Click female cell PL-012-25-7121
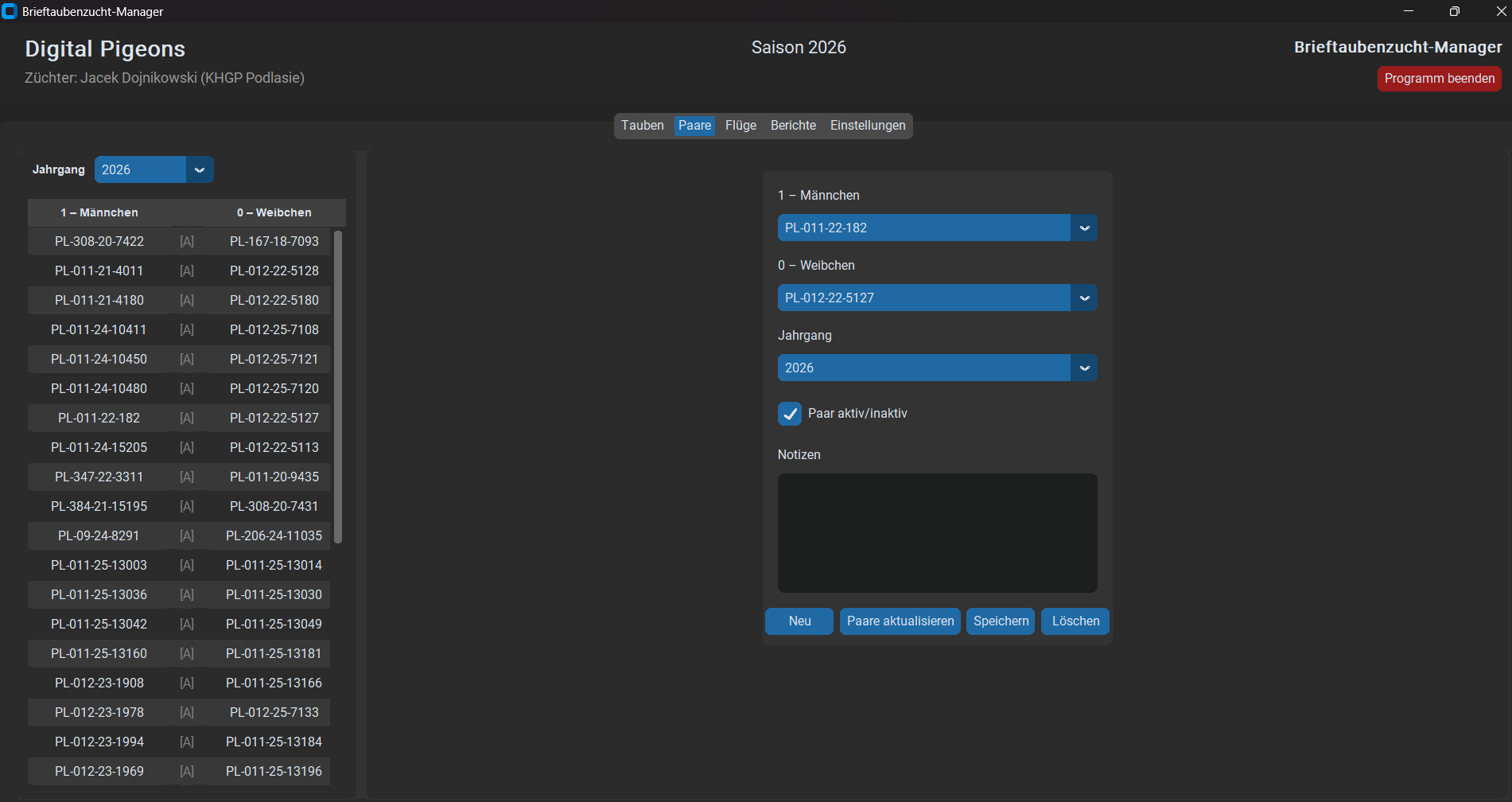The image size is (1512, 802). point(274,359)
